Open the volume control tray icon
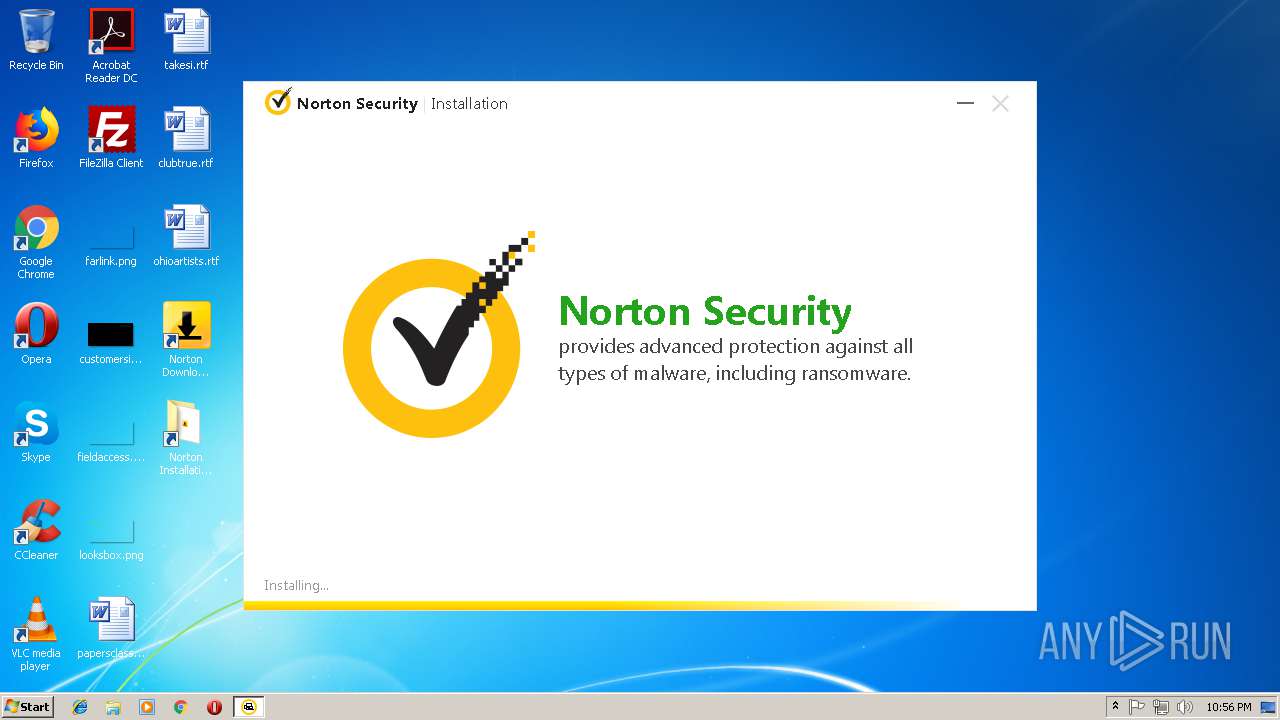The width and height of the screenshot is (1280, 720). (x=1185, y=707)
